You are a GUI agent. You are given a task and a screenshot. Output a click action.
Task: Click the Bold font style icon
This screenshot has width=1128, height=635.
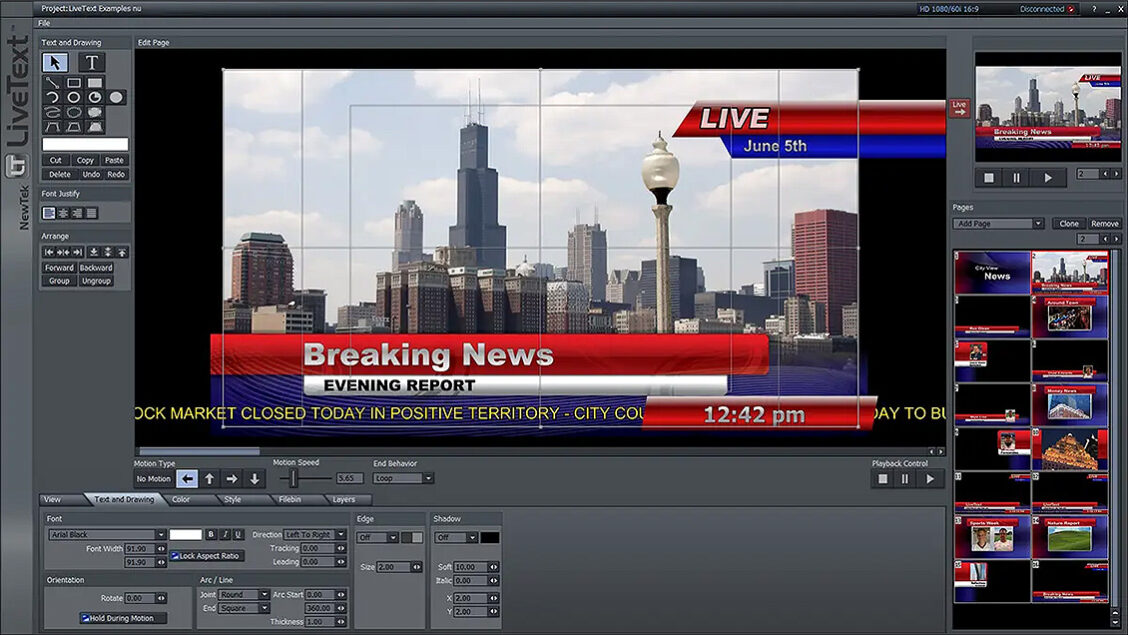click(x=211, y=535)
